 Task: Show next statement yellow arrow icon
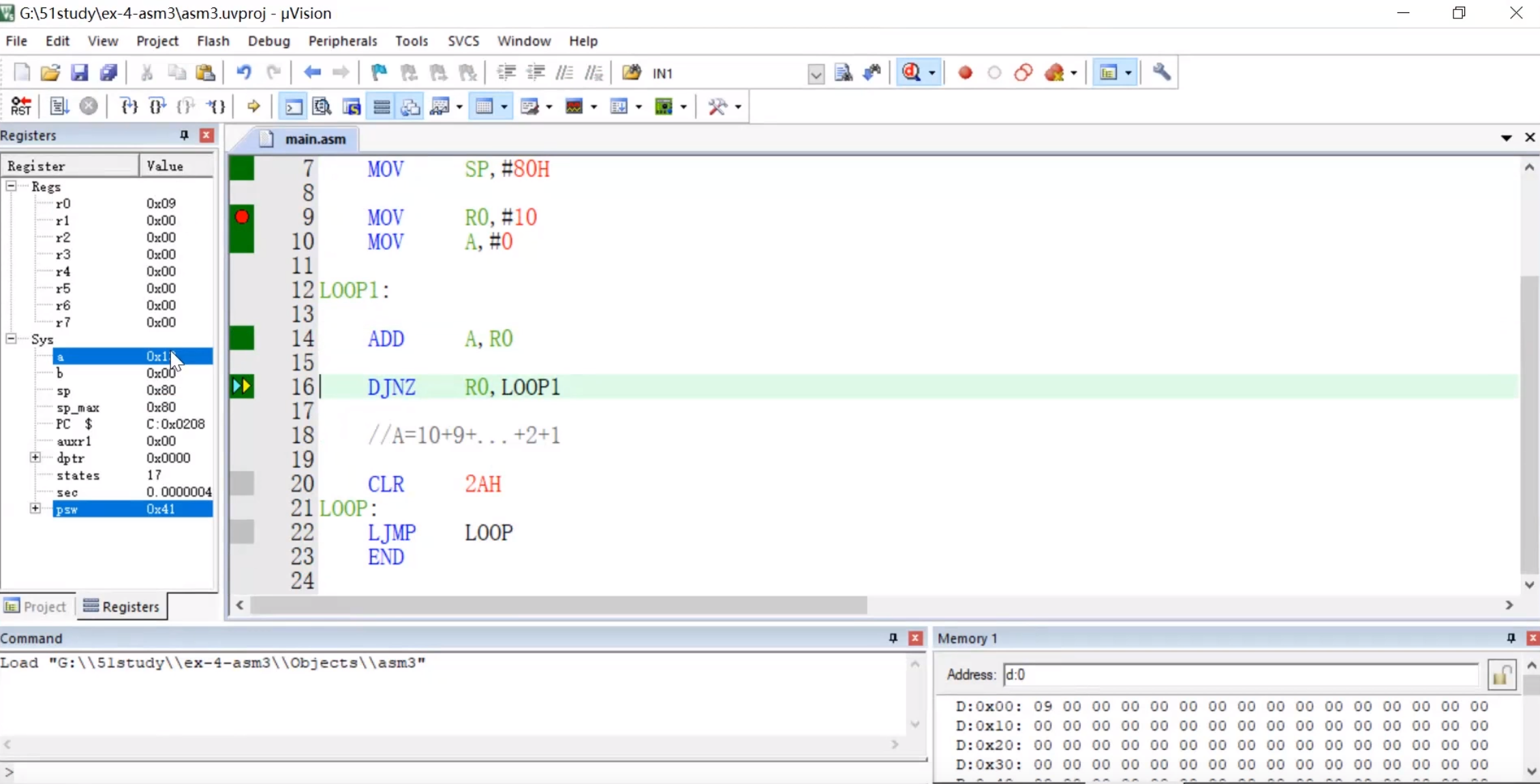tap(253, 106)
